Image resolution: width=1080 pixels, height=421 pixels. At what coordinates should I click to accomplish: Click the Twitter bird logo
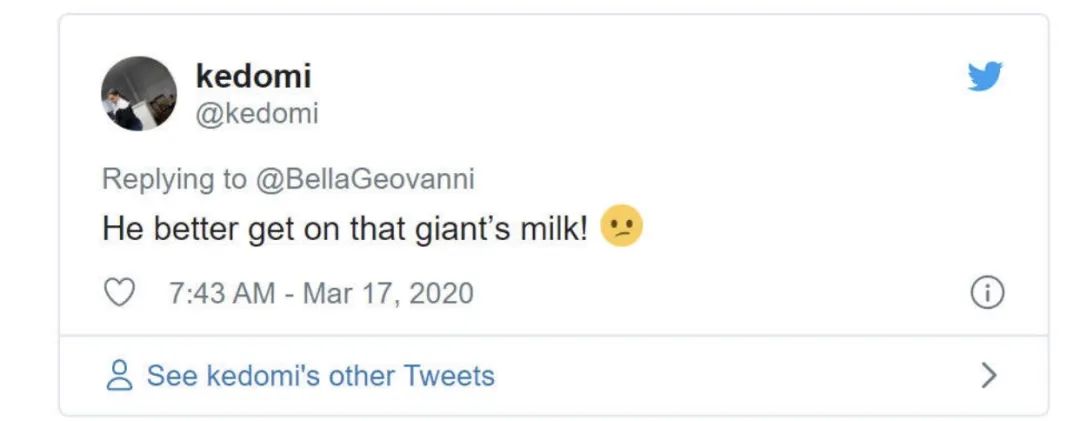click(x=984, y=77)
